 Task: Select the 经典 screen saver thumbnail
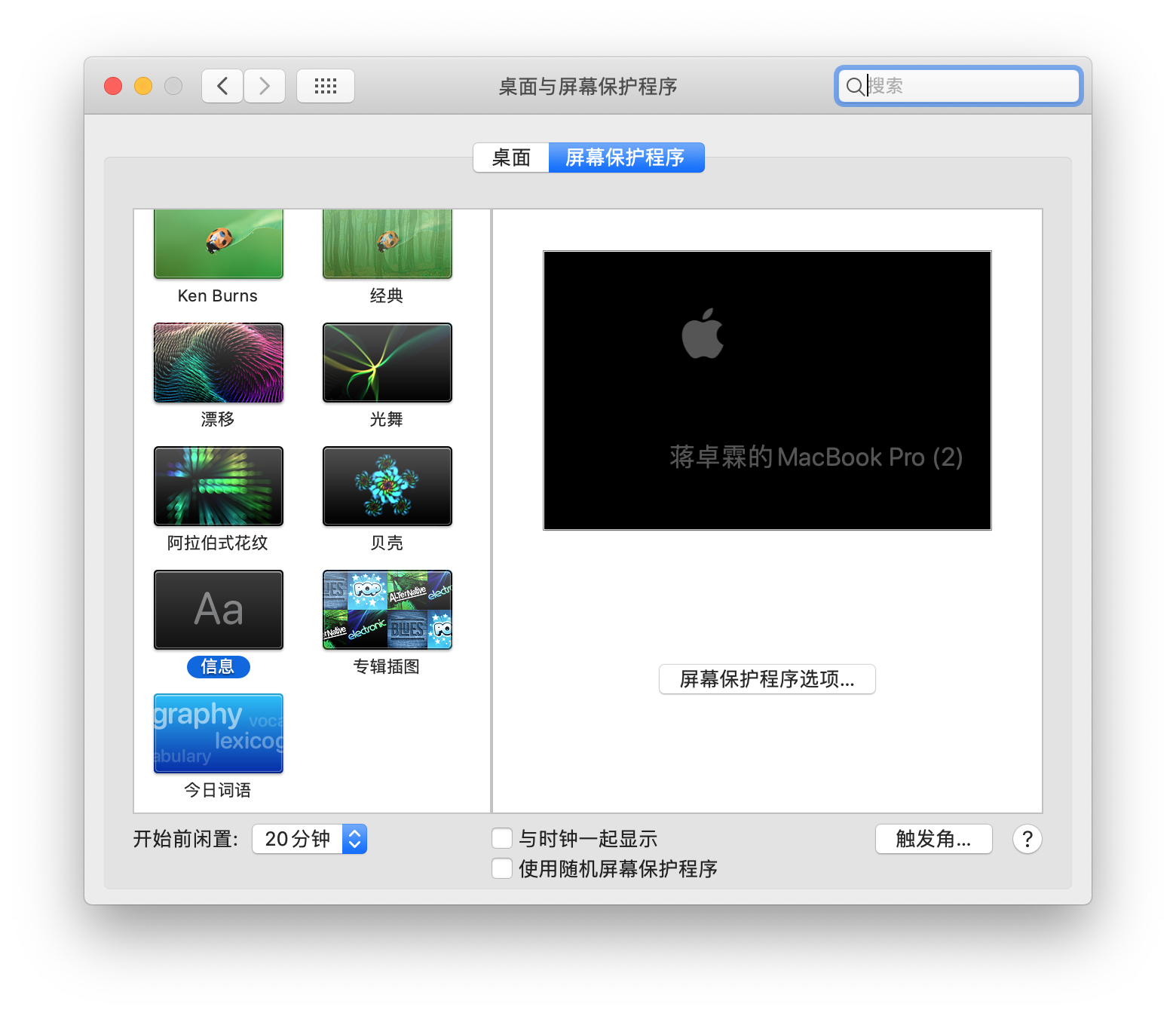tap(387, 244)
